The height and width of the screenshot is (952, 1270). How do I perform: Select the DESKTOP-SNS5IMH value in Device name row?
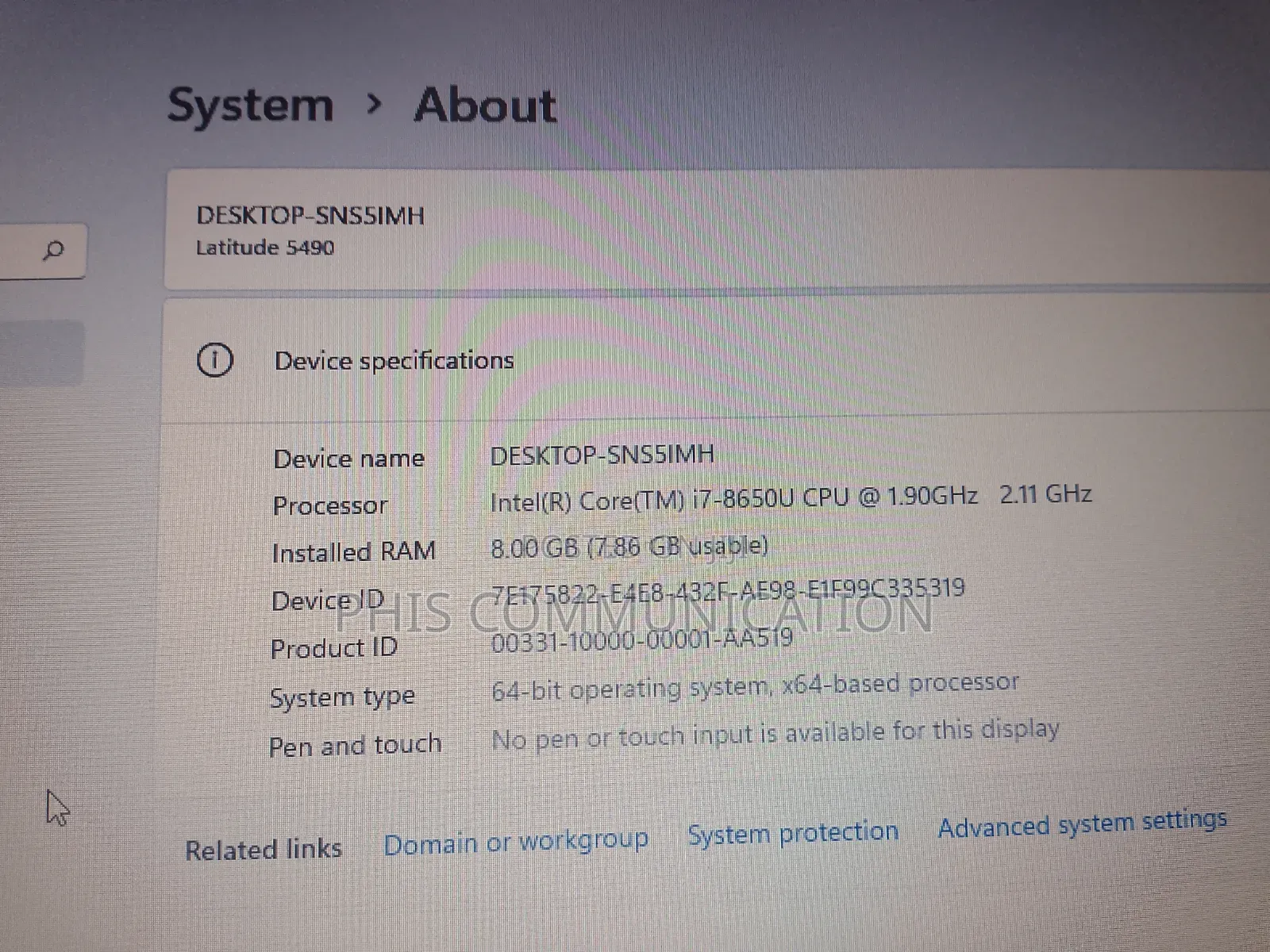point(602,455)
